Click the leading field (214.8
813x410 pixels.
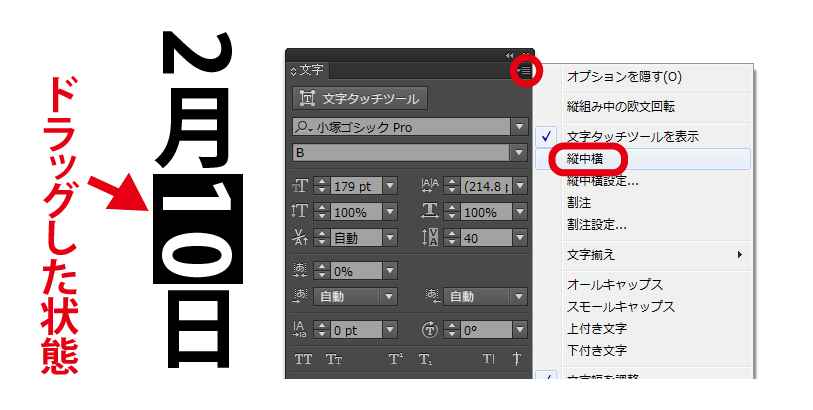(486, 186)
